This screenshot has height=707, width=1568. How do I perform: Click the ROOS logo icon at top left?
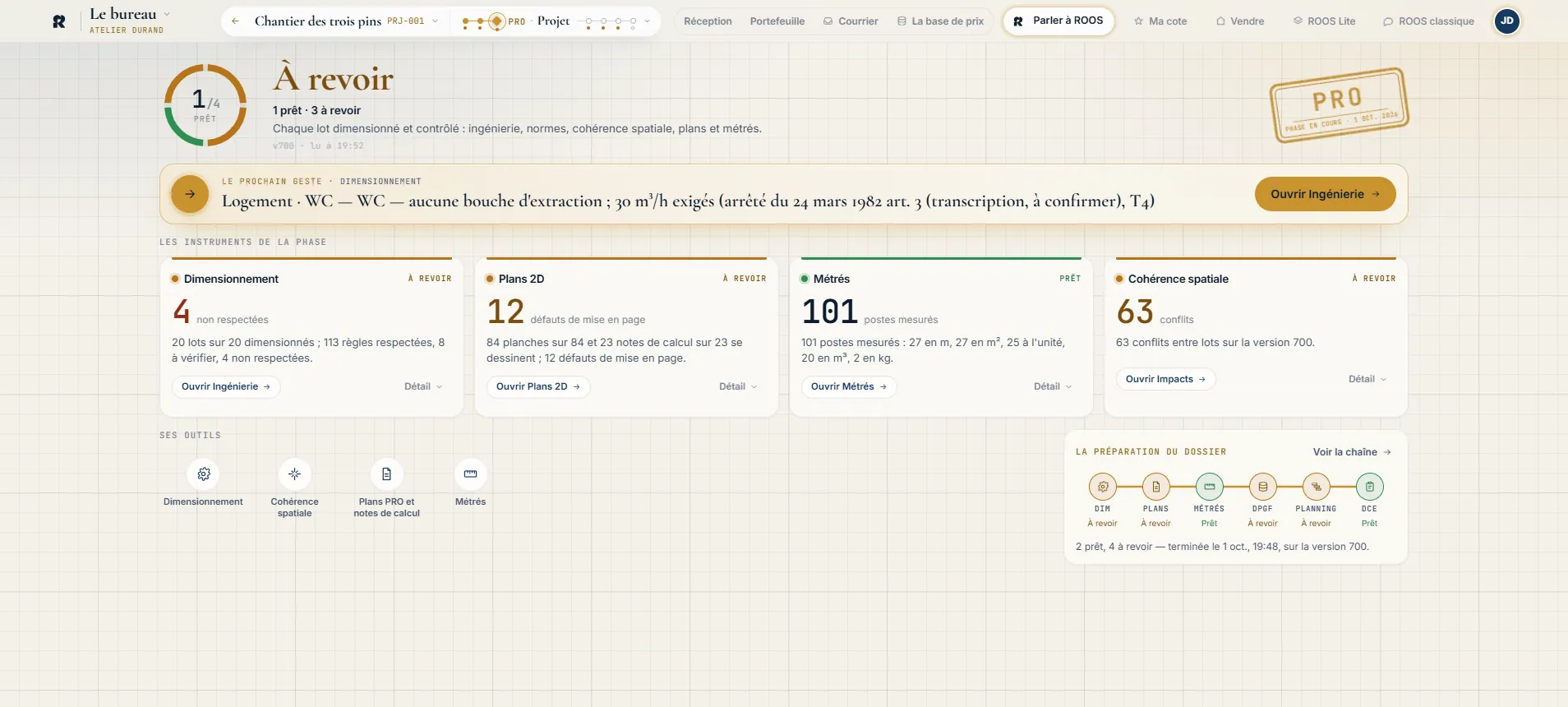[x=59, y=21]
